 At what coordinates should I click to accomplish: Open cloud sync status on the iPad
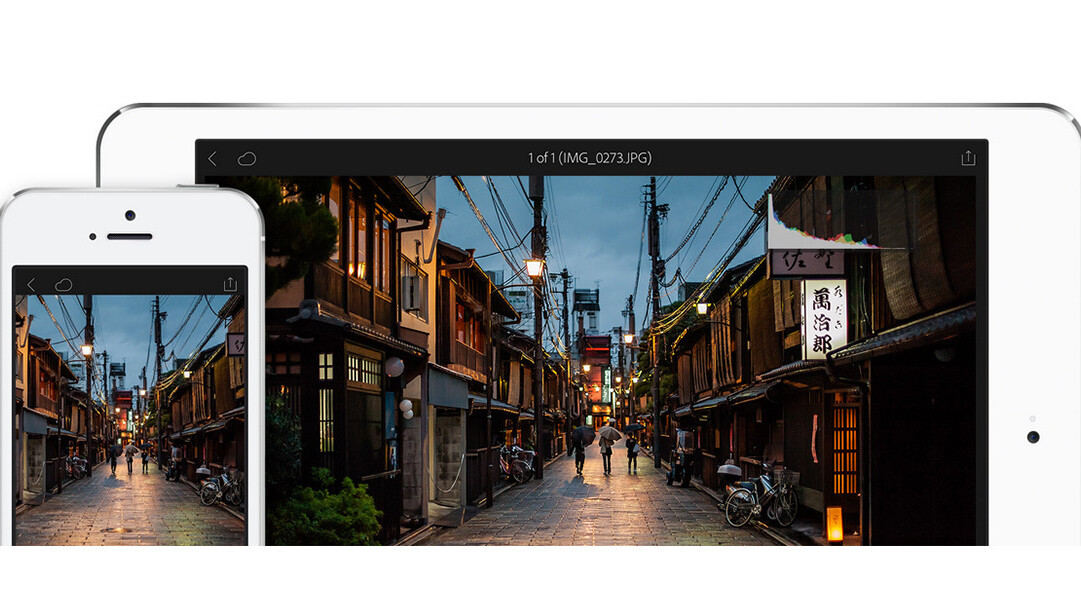pos(246,158)
